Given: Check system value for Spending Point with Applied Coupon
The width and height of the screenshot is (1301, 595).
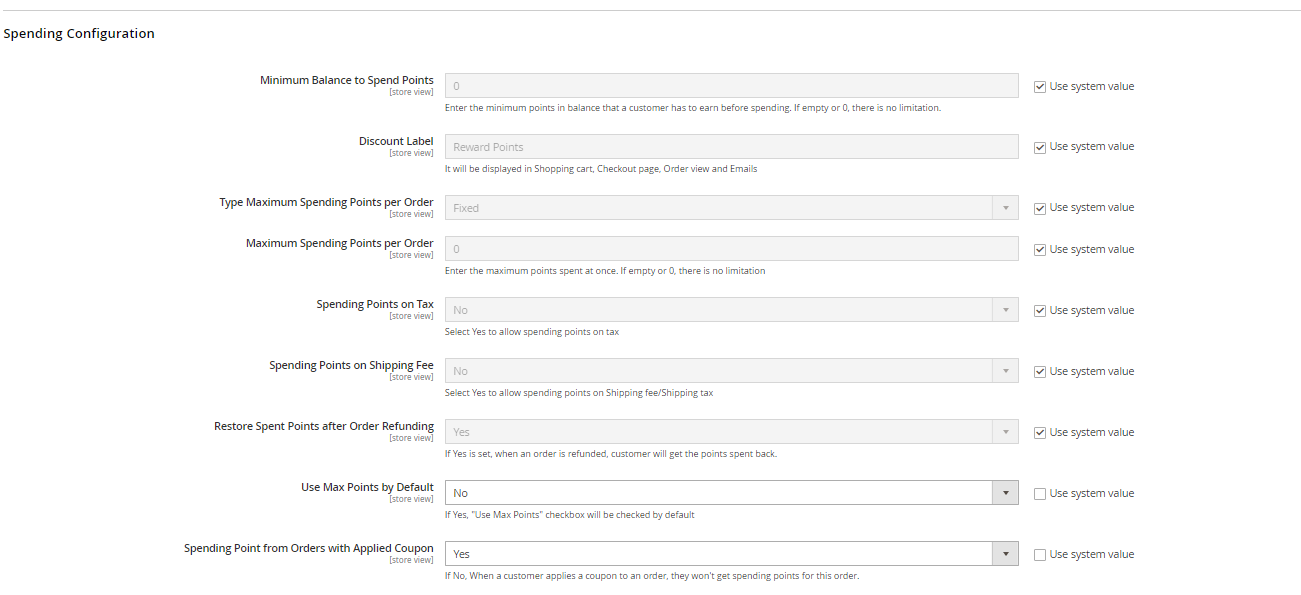Looking at the screenshot, I should [1040, 555].
